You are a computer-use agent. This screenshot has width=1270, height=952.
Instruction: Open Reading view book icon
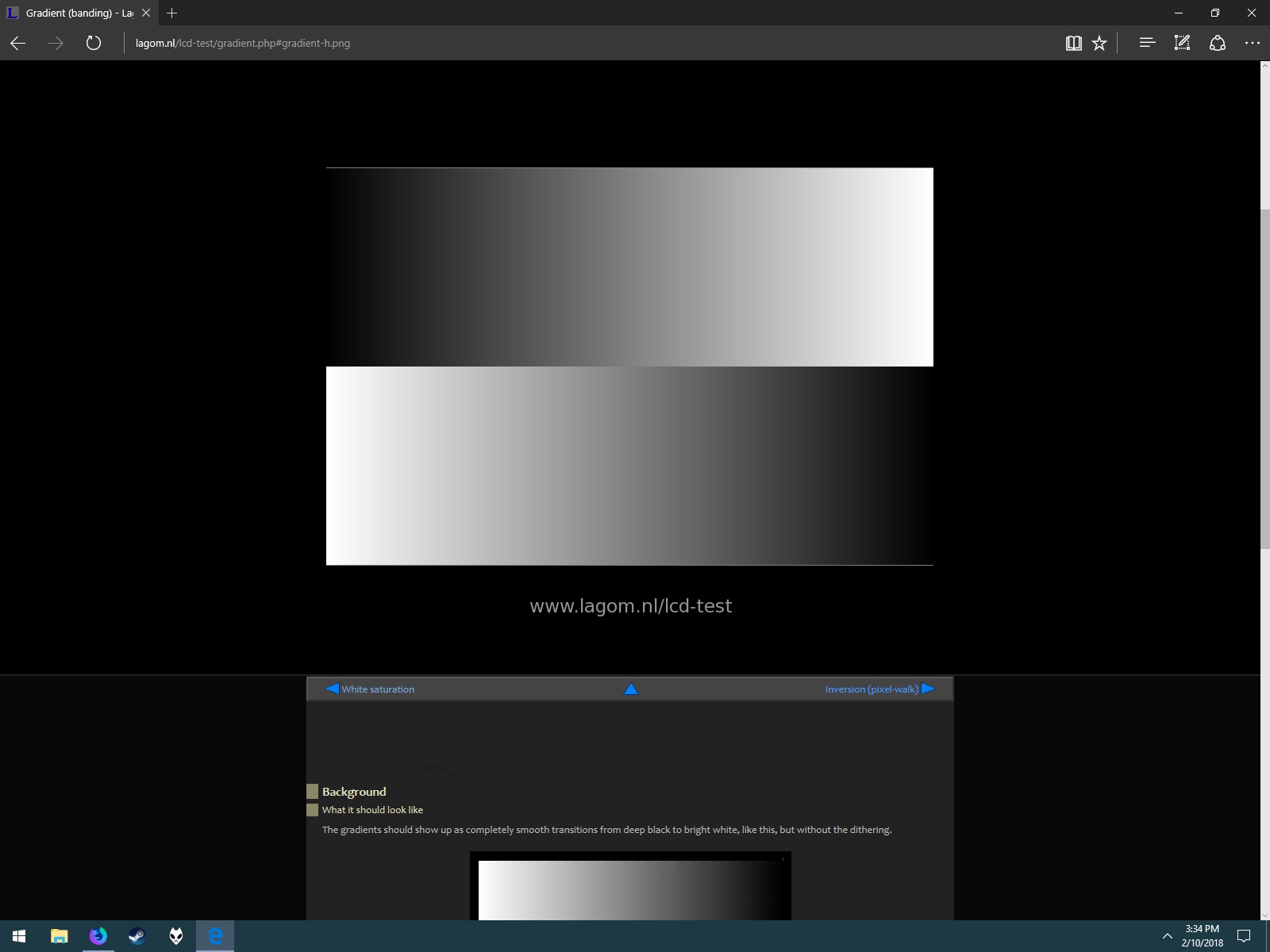coord(1073,43)
